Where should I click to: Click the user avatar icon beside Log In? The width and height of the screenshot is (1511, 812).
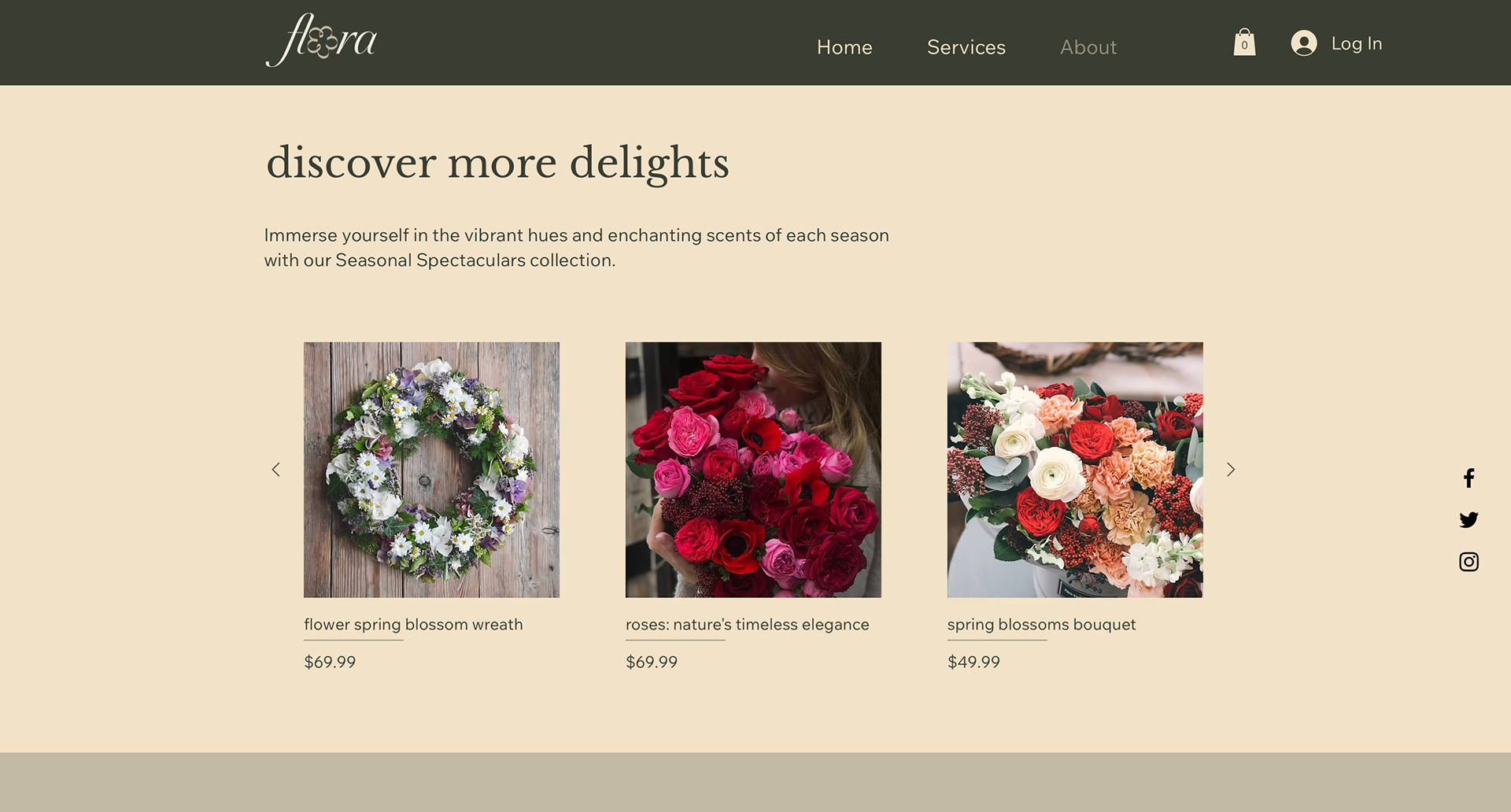pos(1304,43)
